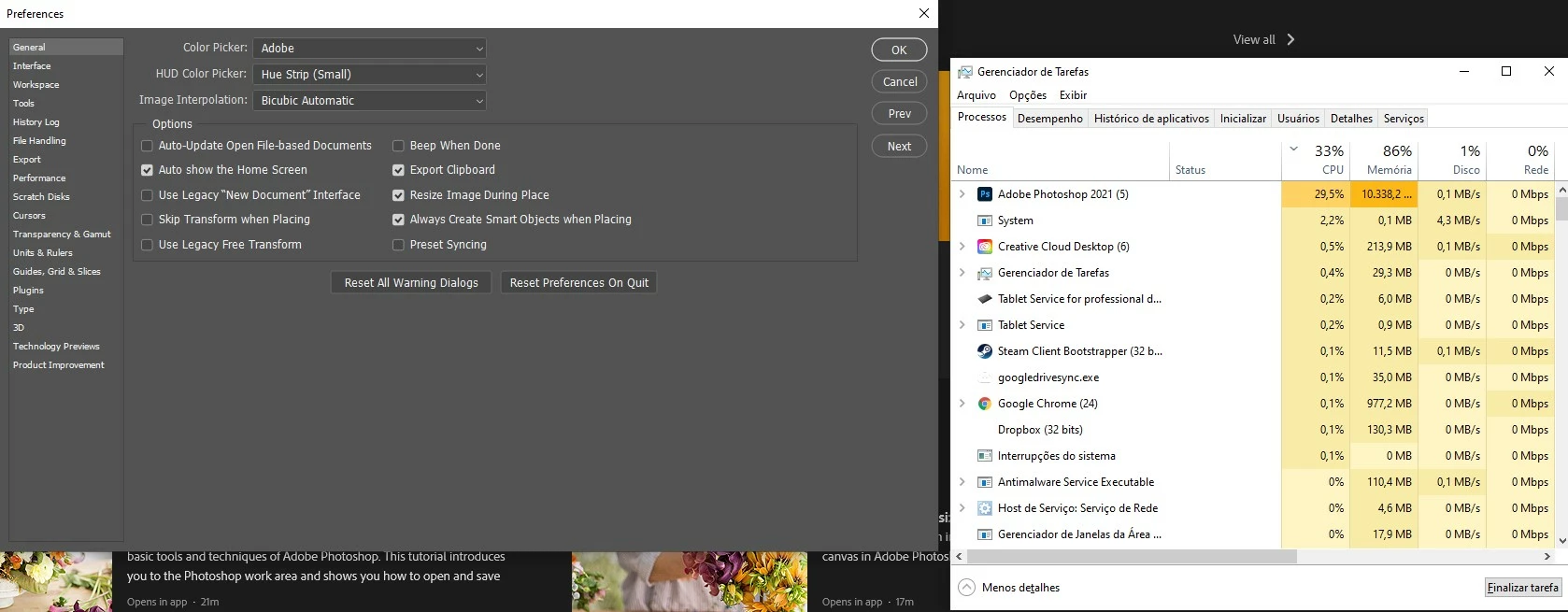Enable Auto-Update Open File-based Documents
1568x612 pixels.
point(147,146)
